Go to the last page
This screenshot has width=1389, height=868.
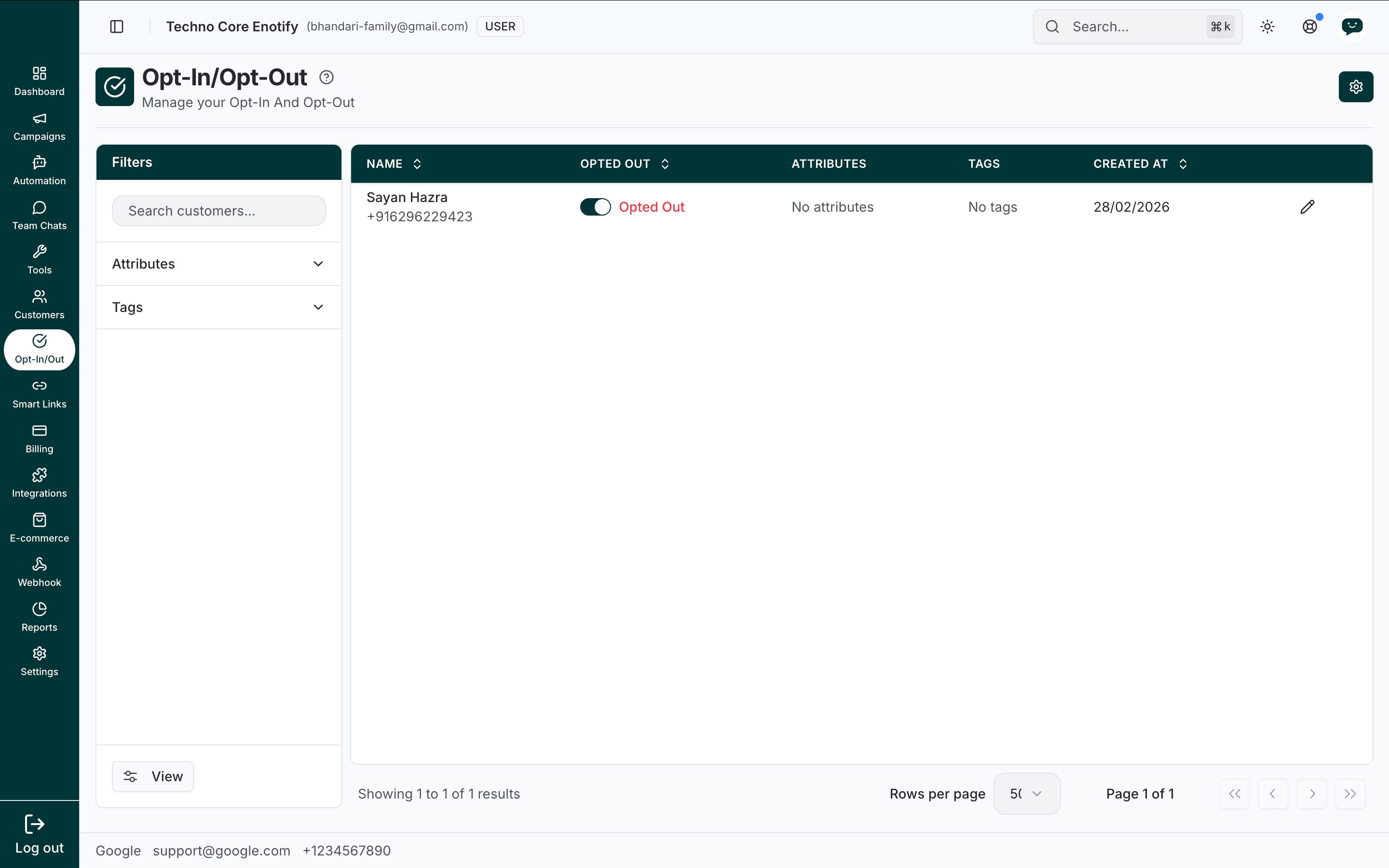pos(1350,793)
